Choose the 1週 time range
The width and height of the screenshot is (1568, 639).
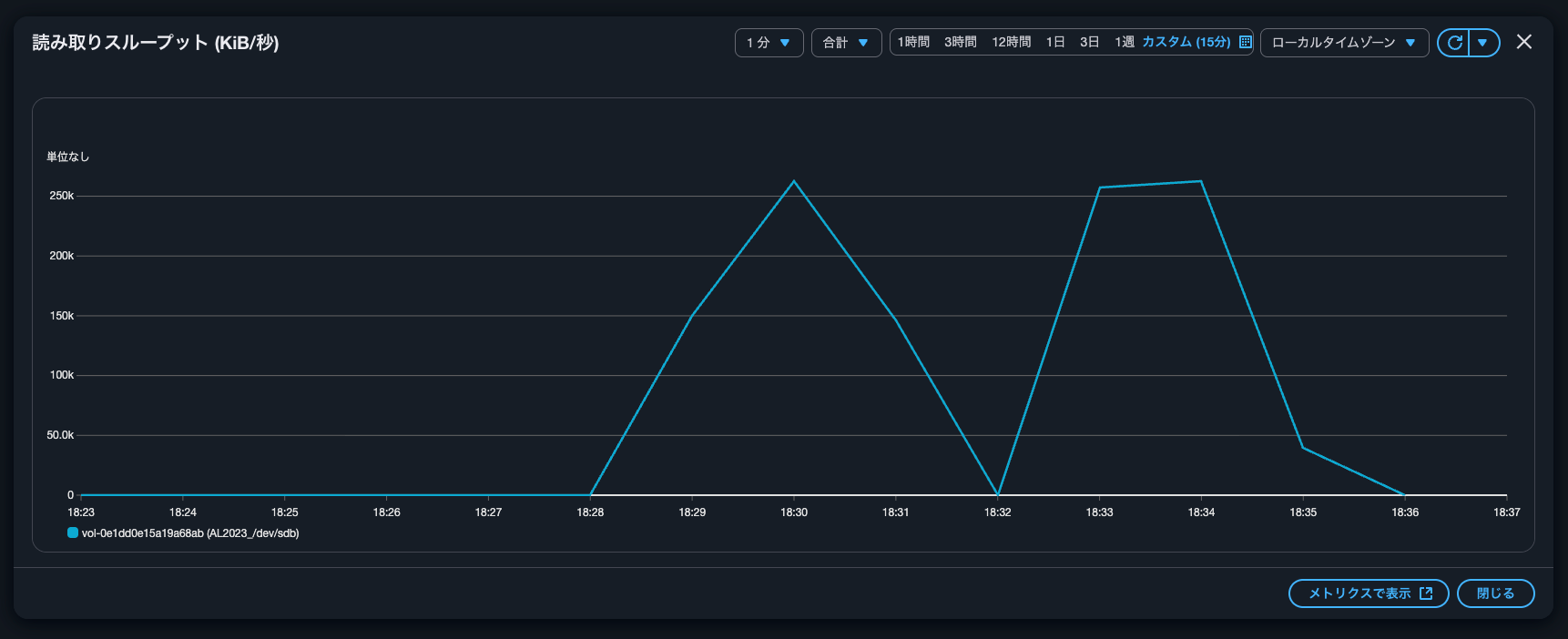(x=1125, y=43)
